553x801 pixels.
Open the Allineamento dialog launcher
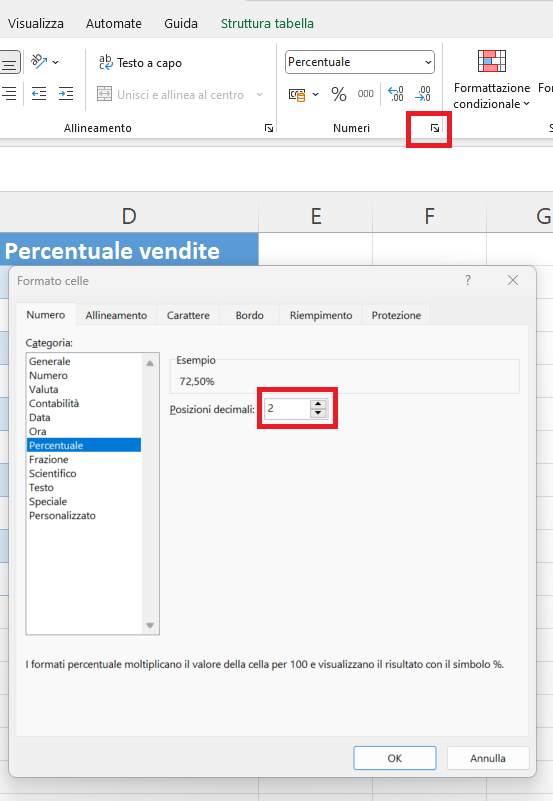[269, 128]
